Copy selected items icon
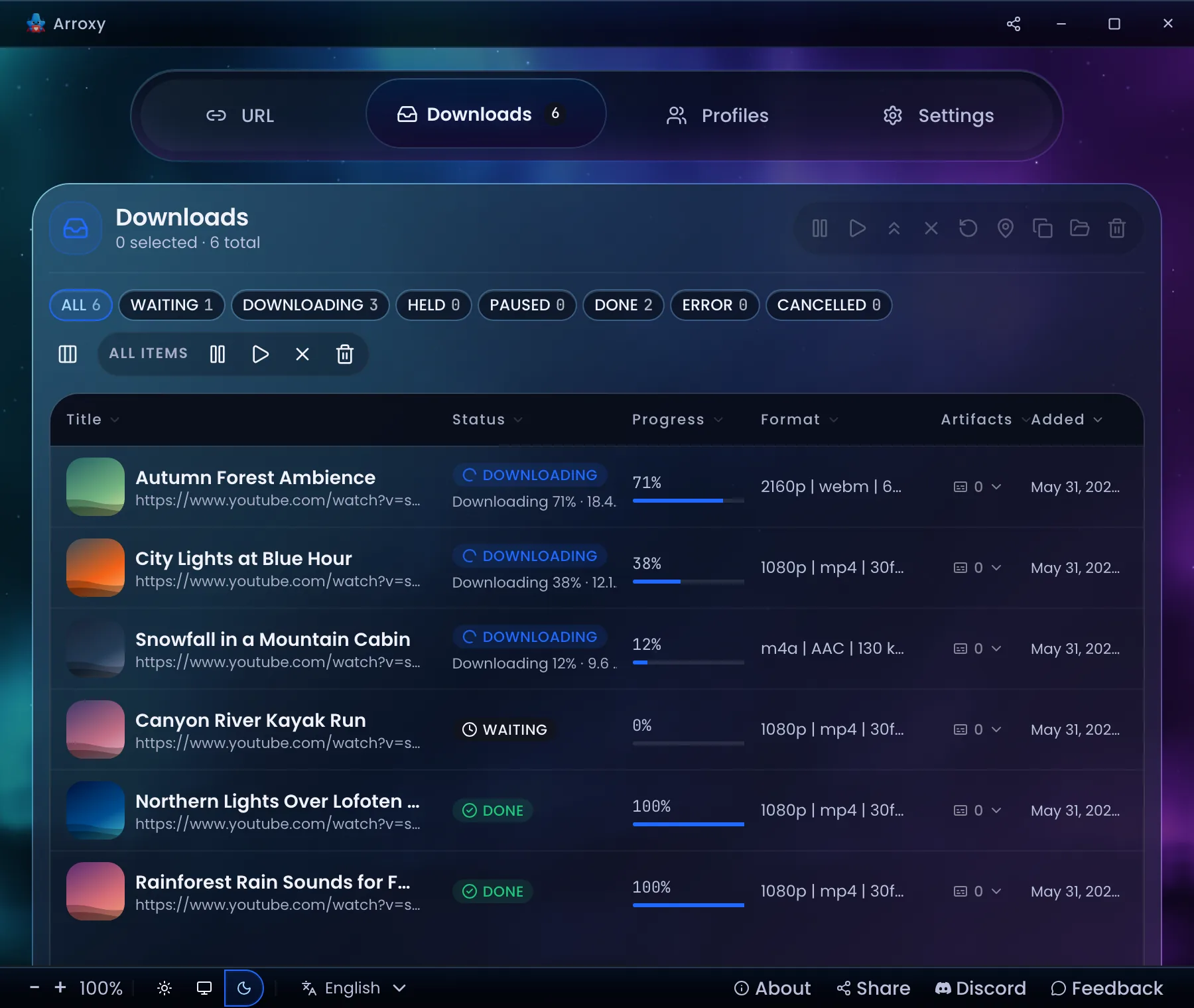The image size is (1194, 1008). pyautogui.click(x=1043, y=229)
